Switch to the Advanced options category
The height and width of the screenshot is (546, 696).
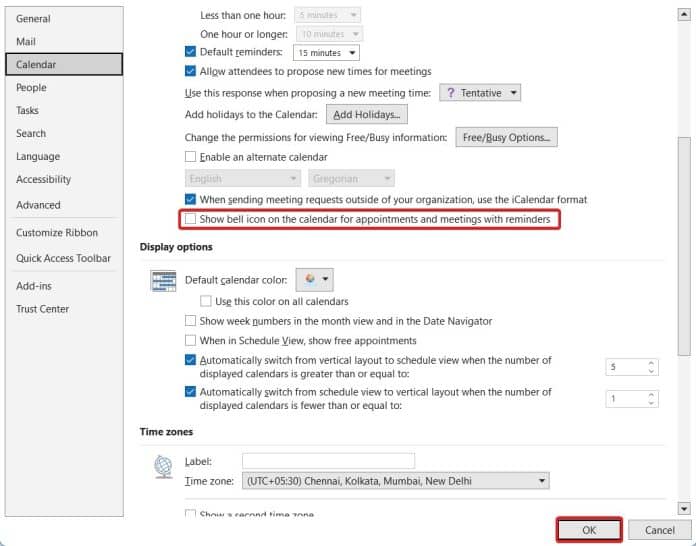click(38, 205)
